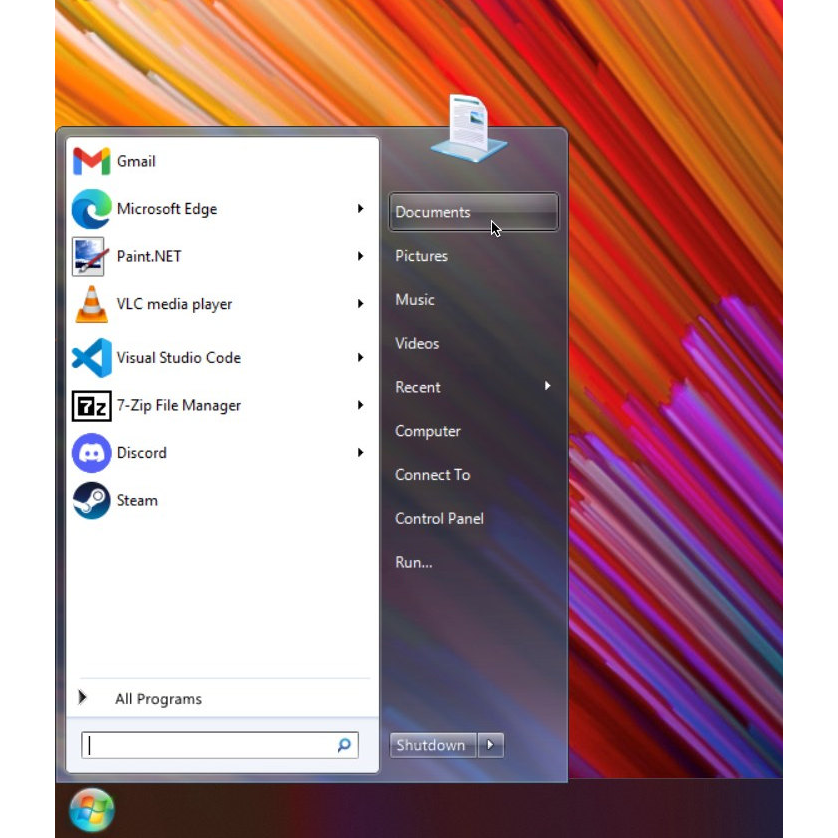Open Gmail from the Start menu

click(222, 161)
